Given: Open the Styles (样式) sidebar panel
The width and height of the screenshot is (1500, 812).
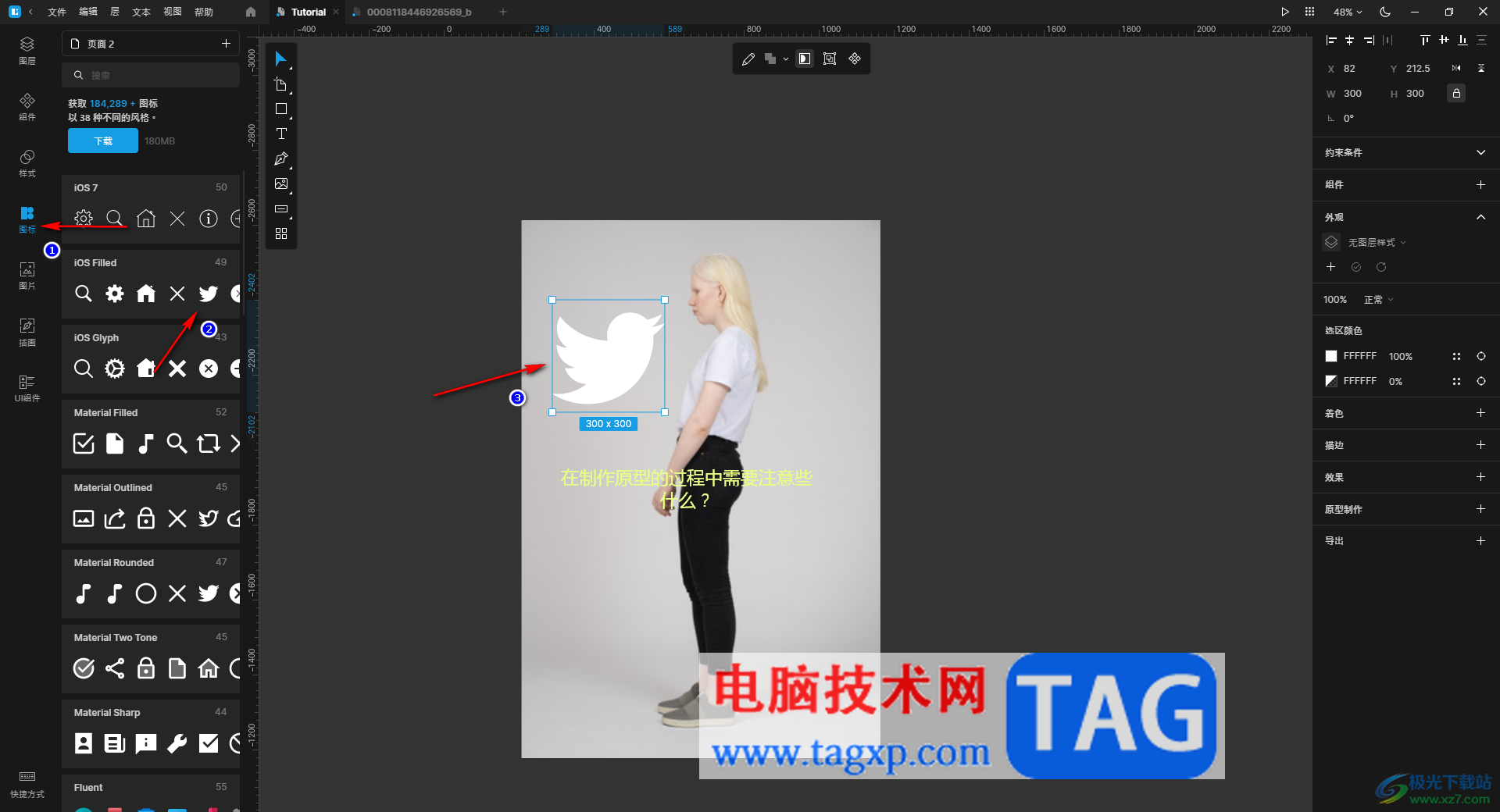Looking at the screenshot, I should click(27, 163).
